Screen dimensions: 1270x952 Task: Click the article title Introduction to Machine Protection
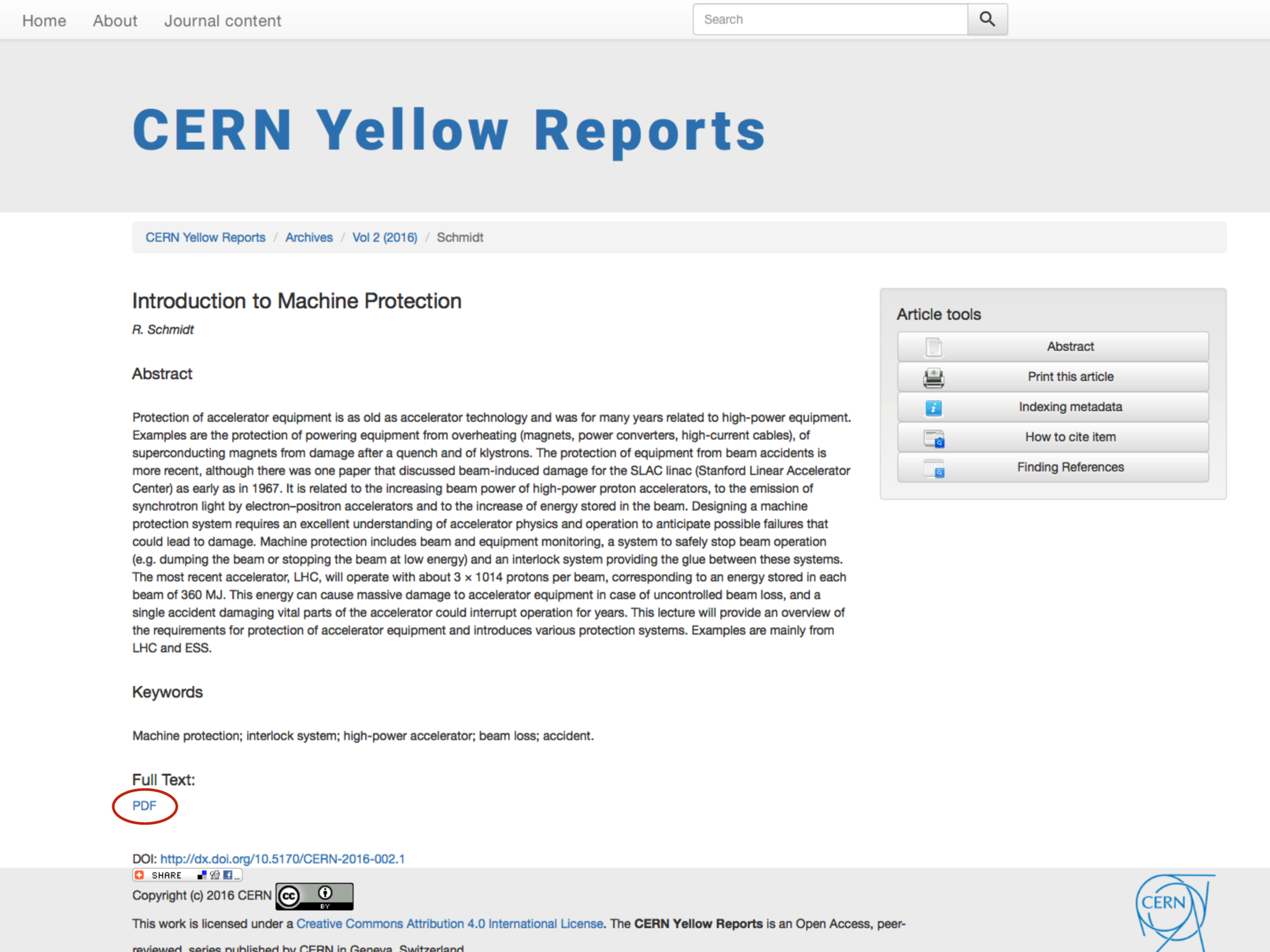point(297,301)
